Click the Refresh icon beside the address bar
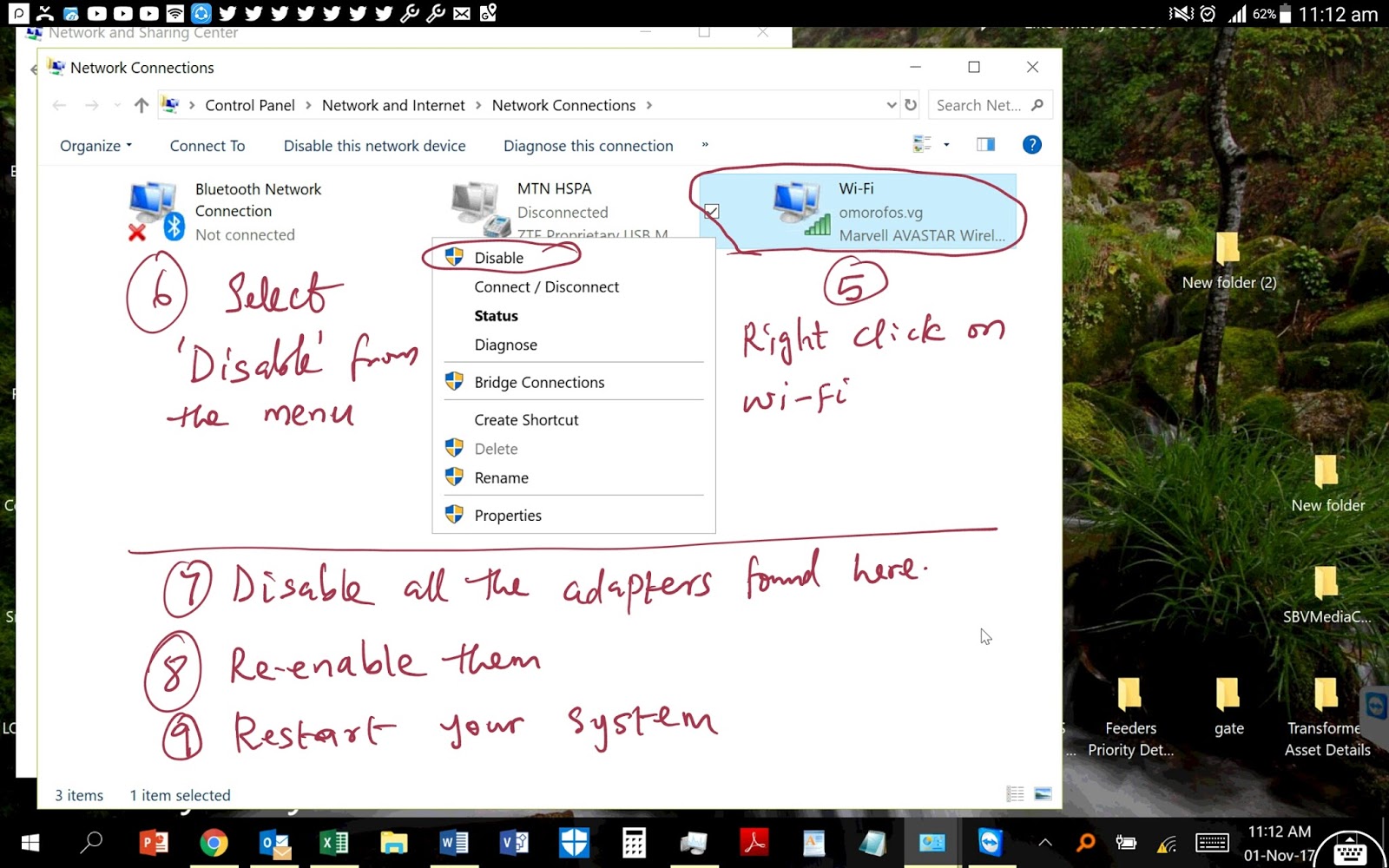Image resolution: width=1389 pixels, height=868 pixels. pyautogui.click(x=910, y=104)
